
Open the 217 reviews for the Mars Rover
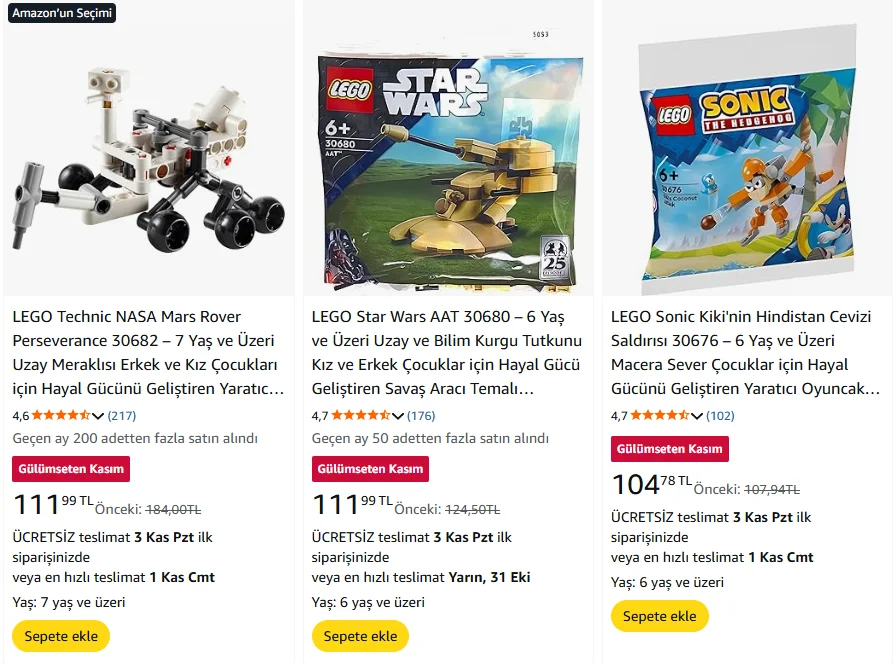pos(122,416)
